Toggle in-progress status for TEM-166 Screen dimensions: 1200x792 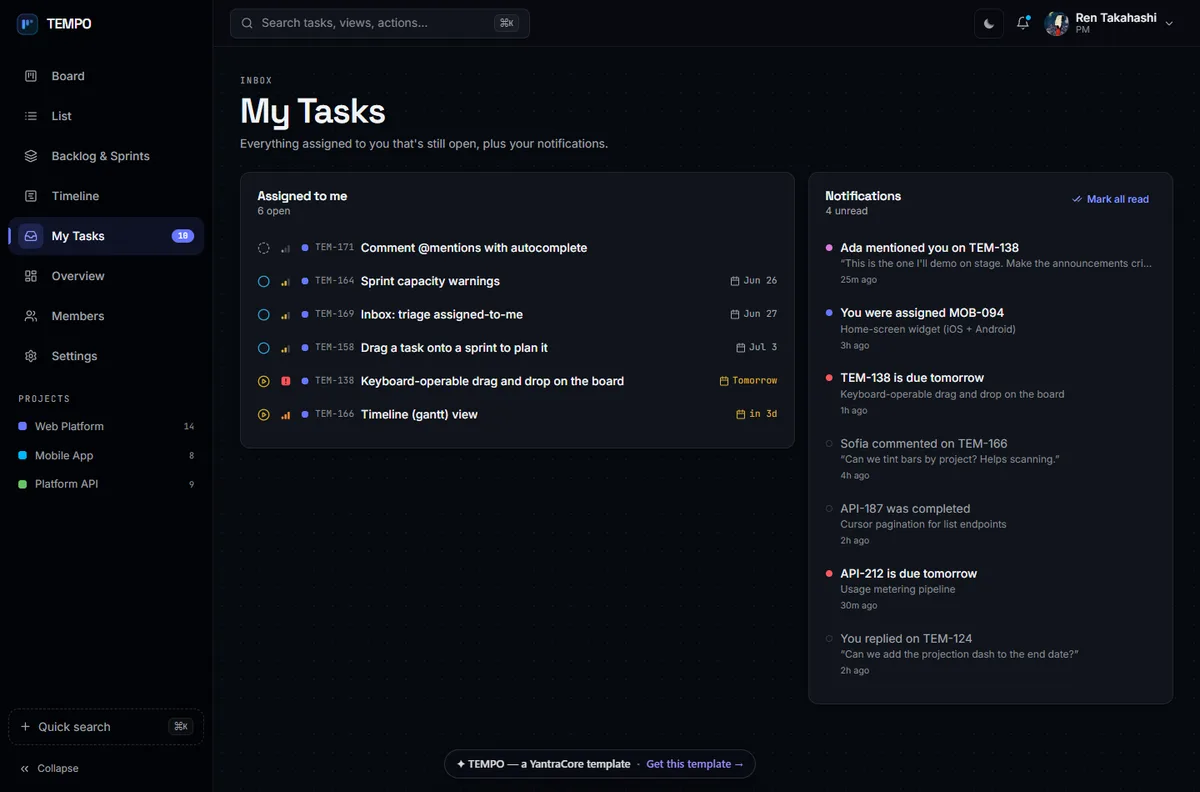tap(264, 414)
